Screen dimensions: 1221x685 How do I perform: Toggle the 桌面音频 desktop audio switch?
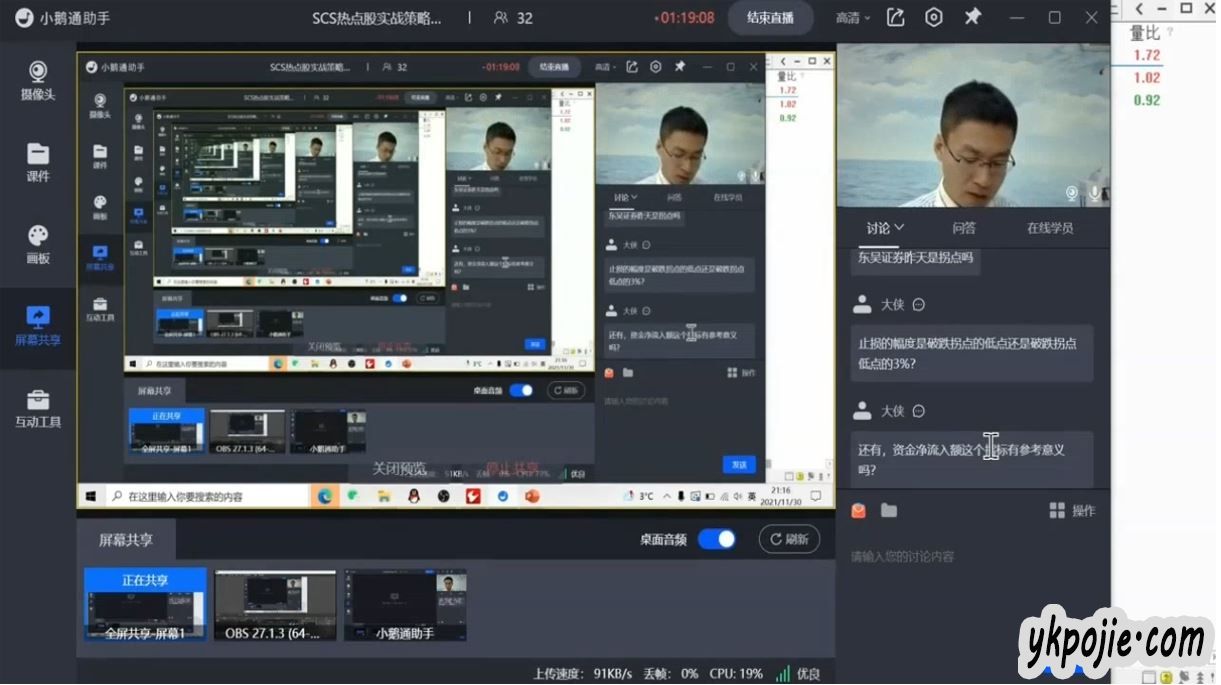coord(716,539)
